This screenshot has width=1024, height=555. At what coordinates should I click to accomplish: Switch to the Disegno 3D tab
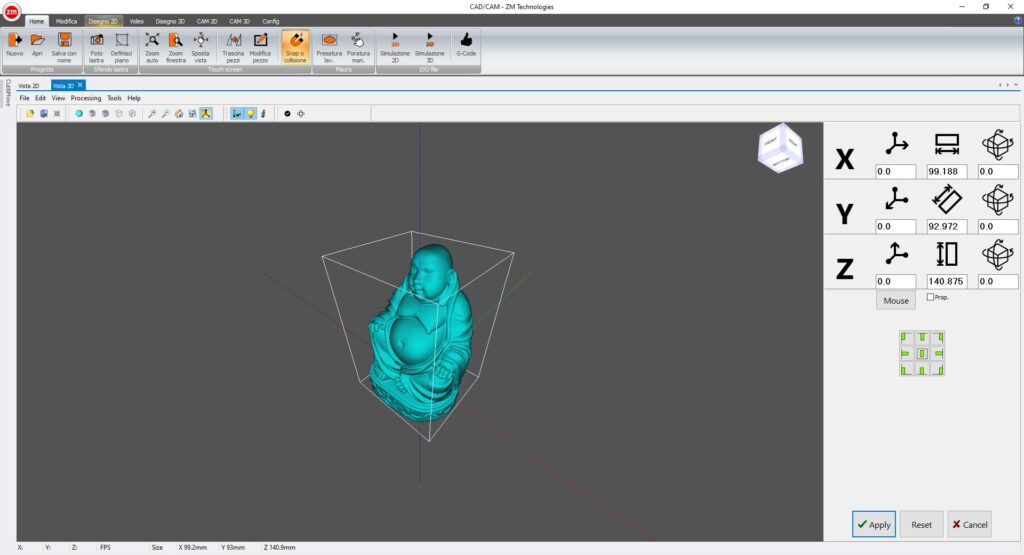coord(170,21)
